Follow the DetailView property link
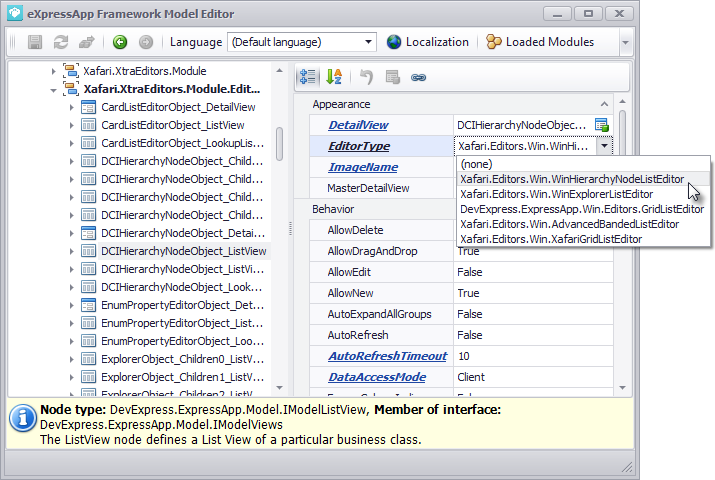 coord(358,125)
